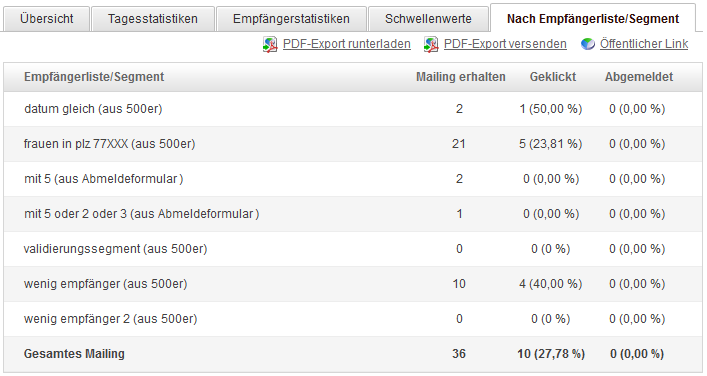Image resolution: width=707 pixels, height=376 pixels.
Task: Click the 'wenig empfänger 2 (aus 500er)' row
Action: (353, 319)
